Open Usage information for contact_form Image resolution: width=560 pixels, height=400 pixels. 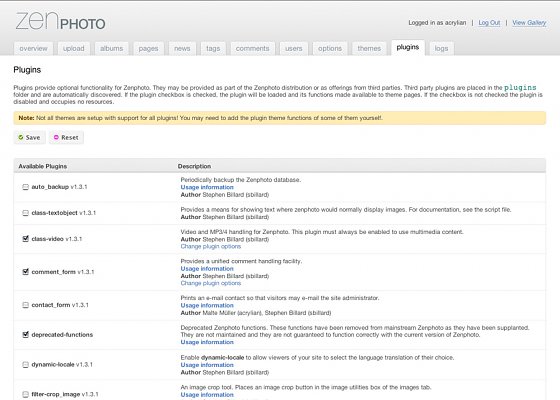pyautogui.click(x=207, y=305)
